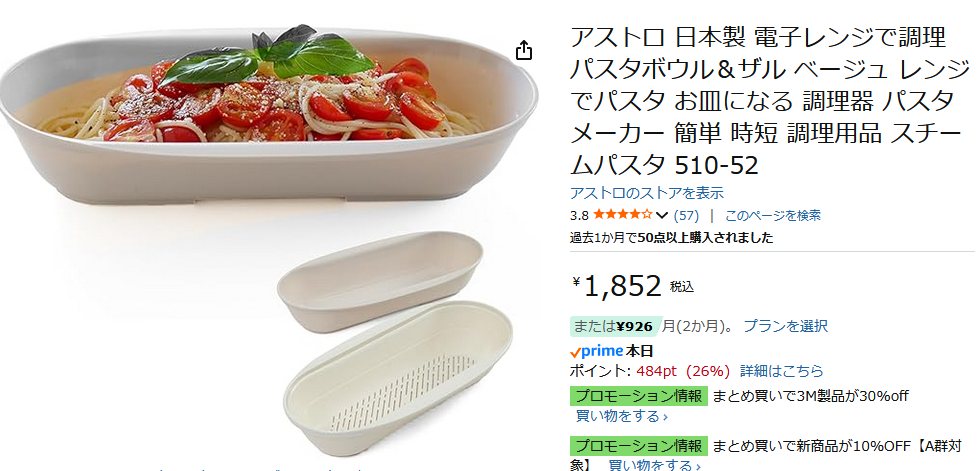Click the 3.8 rating number
The width and height of the screenshot is (980, 471).
[579, 215]
